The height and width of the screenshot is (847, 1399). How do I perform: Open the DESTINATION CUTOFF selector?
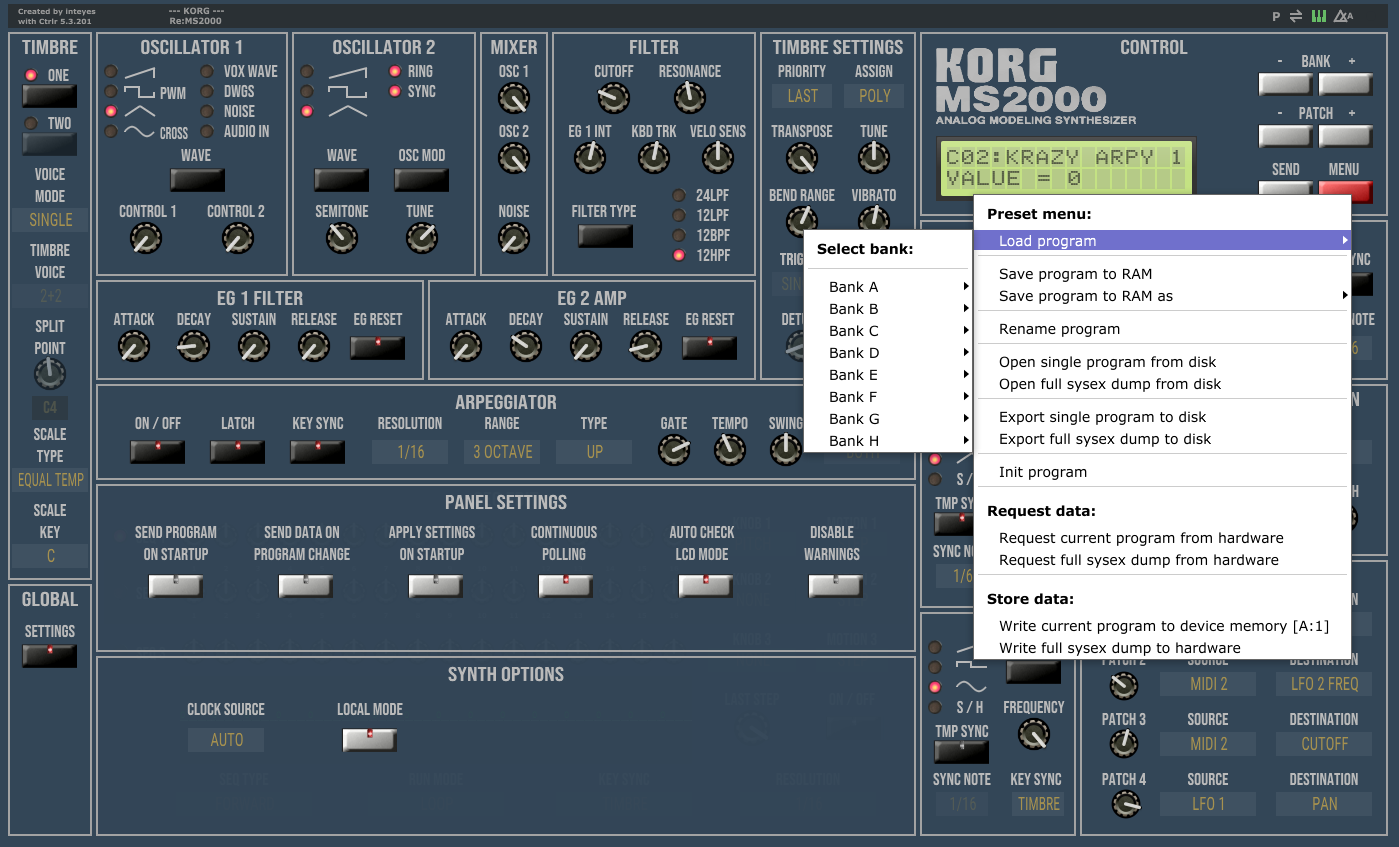1324,744
